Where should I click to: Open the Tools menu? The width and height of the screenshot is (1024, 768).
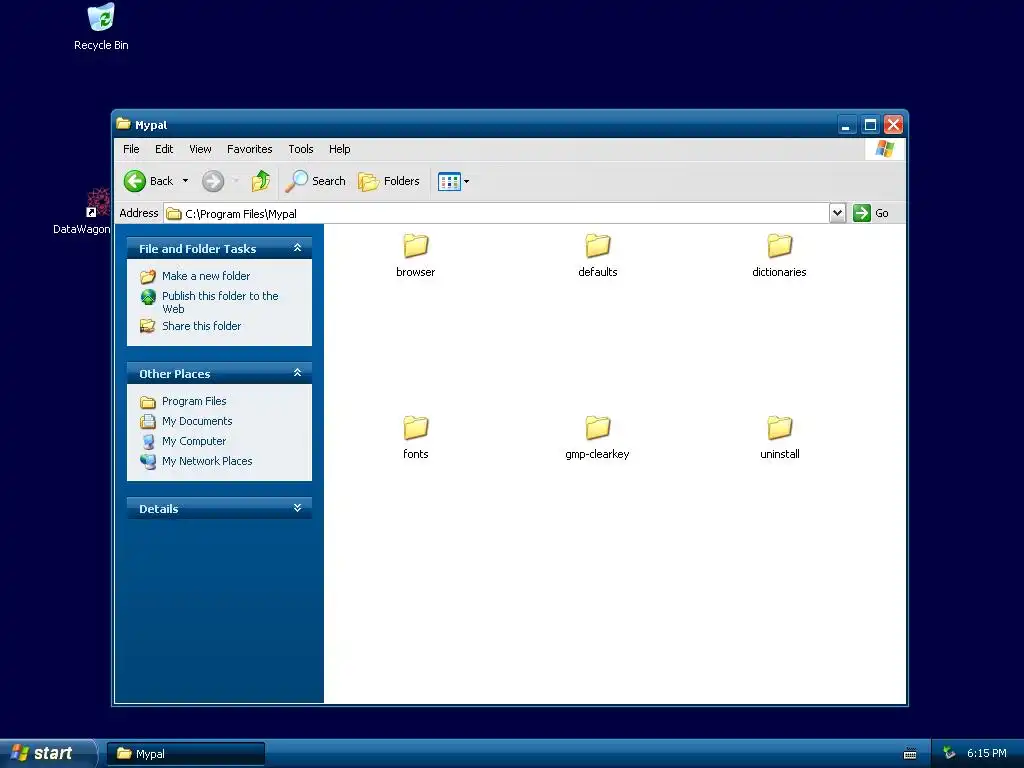[x=301, y=149]
